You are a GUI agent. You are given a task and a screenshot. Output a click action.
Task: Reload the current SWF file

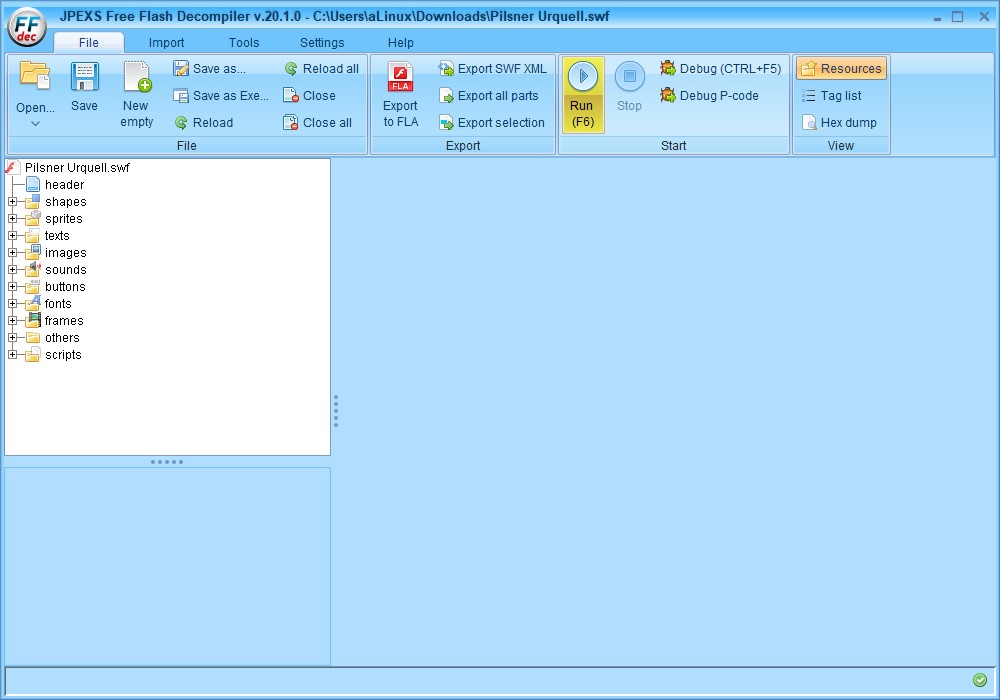pyautogui.click(x=204, y=122)
